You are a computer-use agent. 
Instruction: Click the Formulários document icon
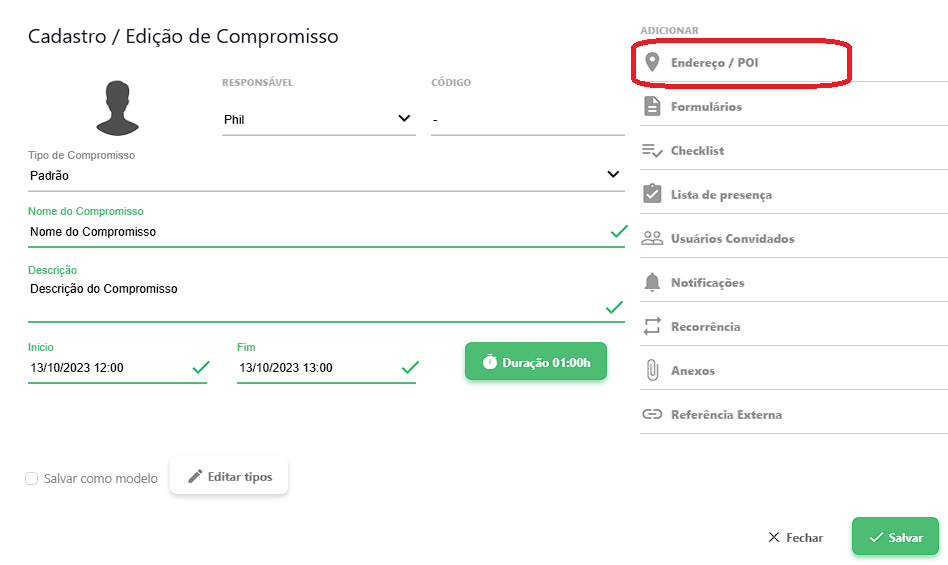coord(652,107)
